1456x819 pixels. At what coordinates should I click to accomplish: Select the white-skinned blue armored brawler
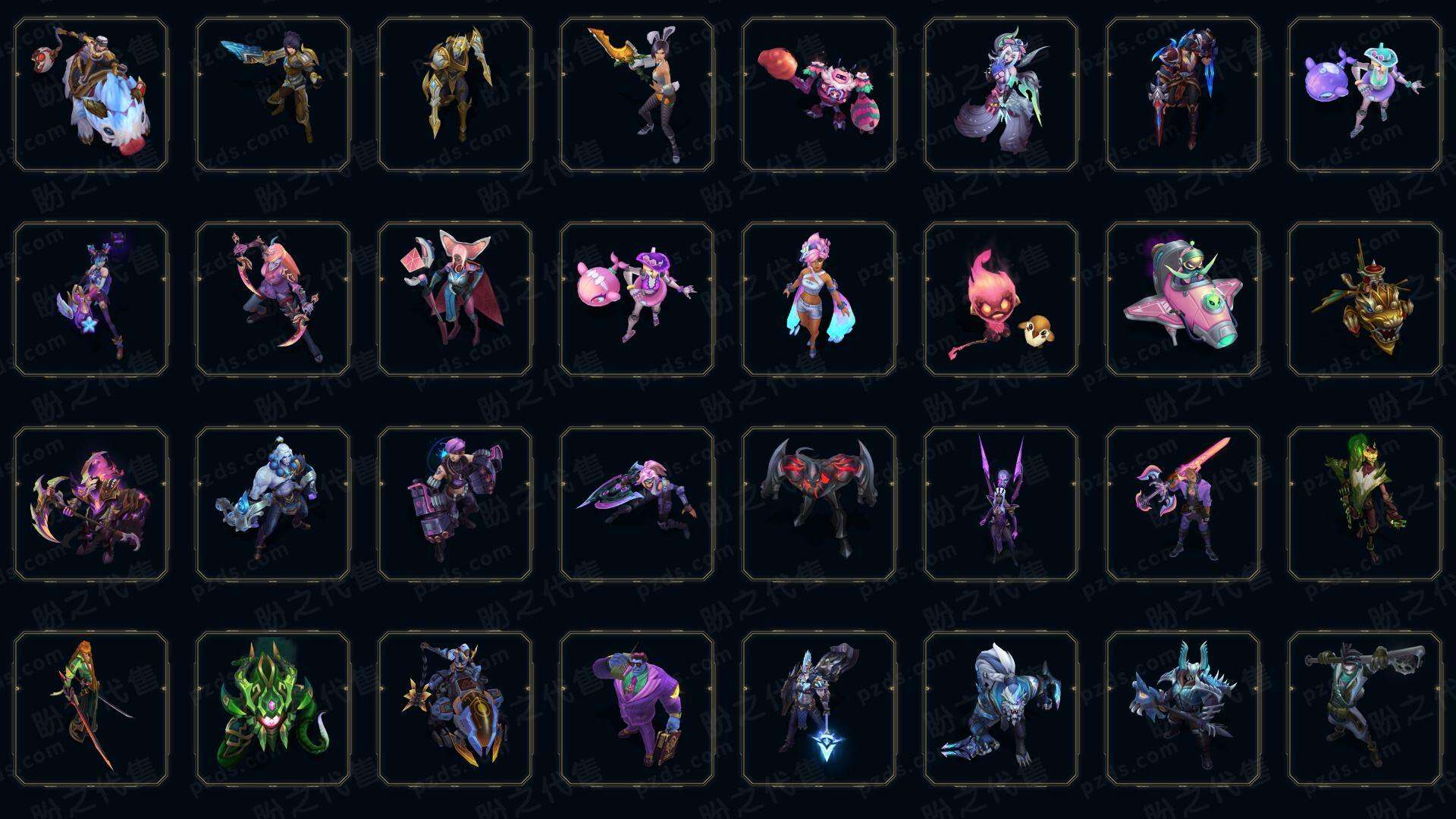click(273, 504)
